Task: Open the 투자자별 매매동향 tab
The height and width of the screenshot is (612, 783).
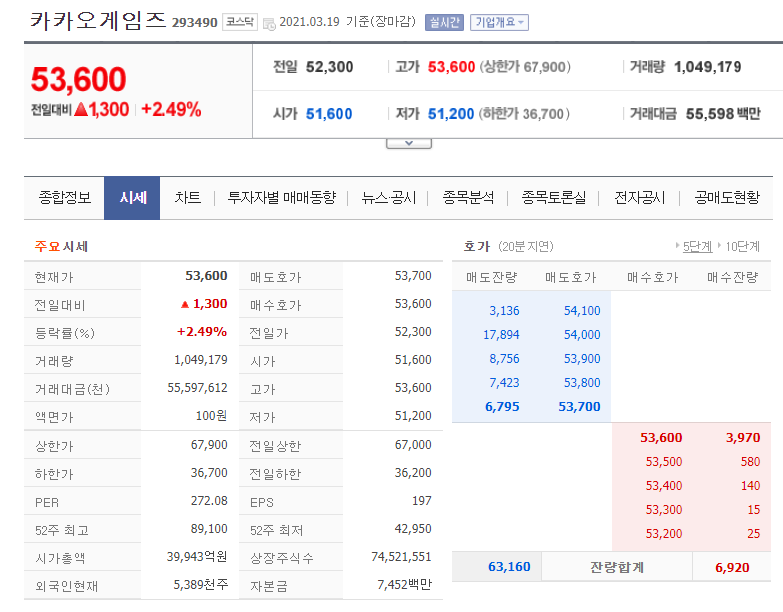Action: (x=282, y=198)
